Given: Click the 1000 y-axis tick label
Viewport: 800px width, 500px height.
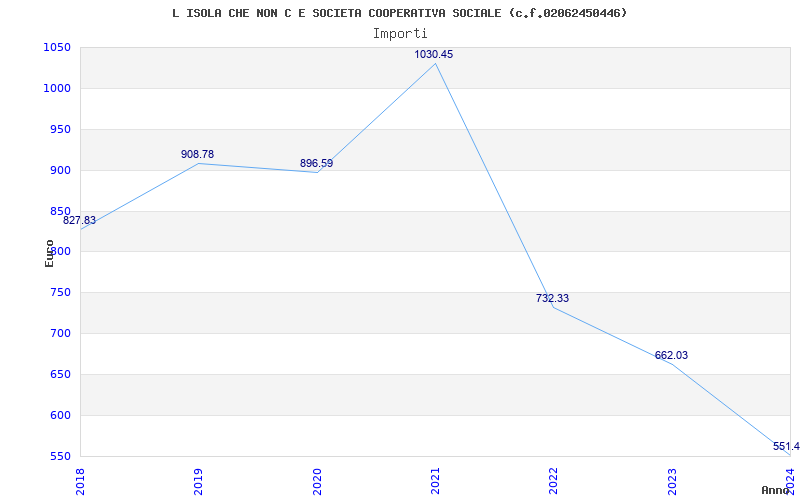Looking at the screenshot, I should (x=57, y=89).
